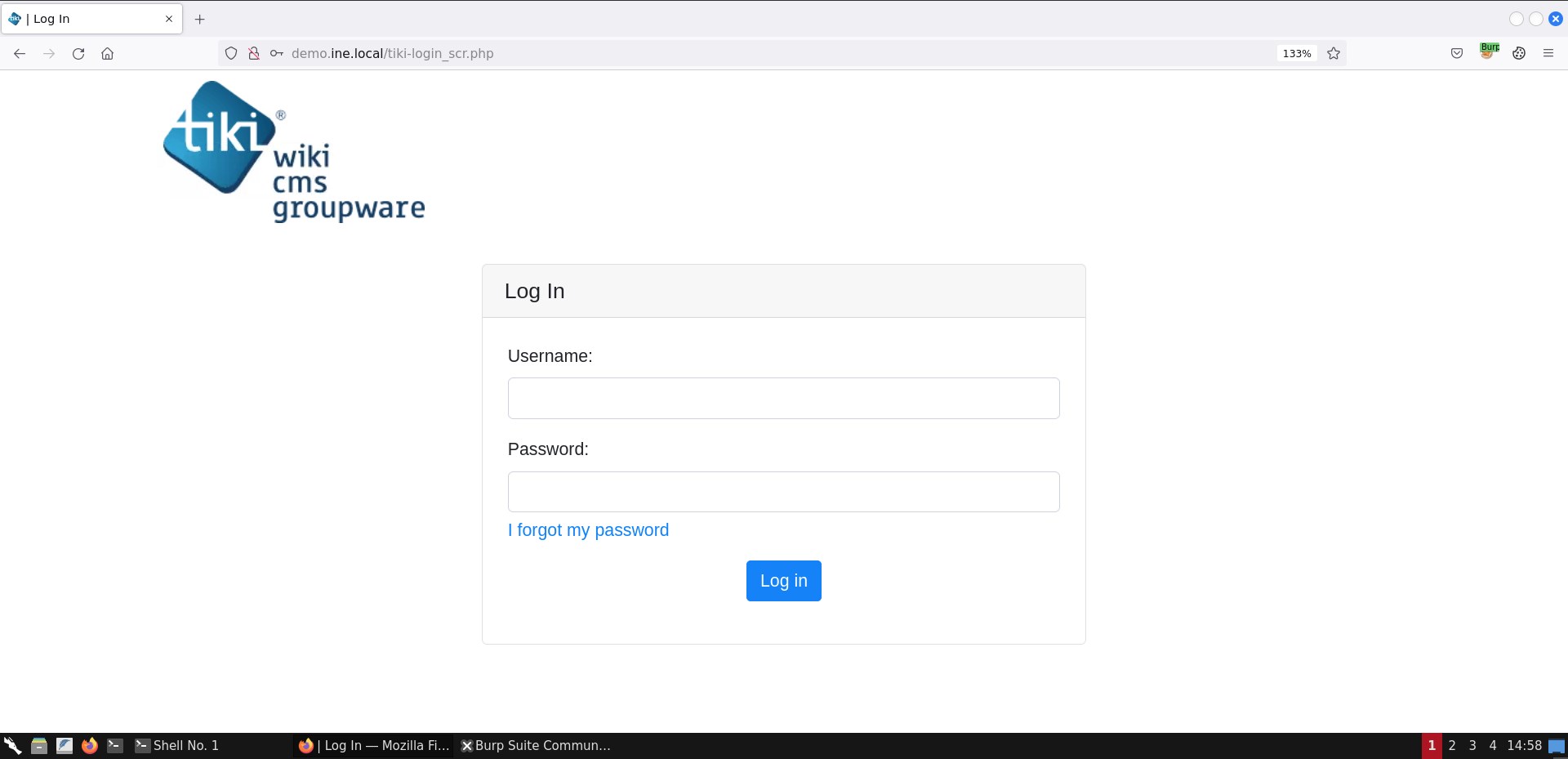Select the Log In browser tab

[x=90, y=19]
